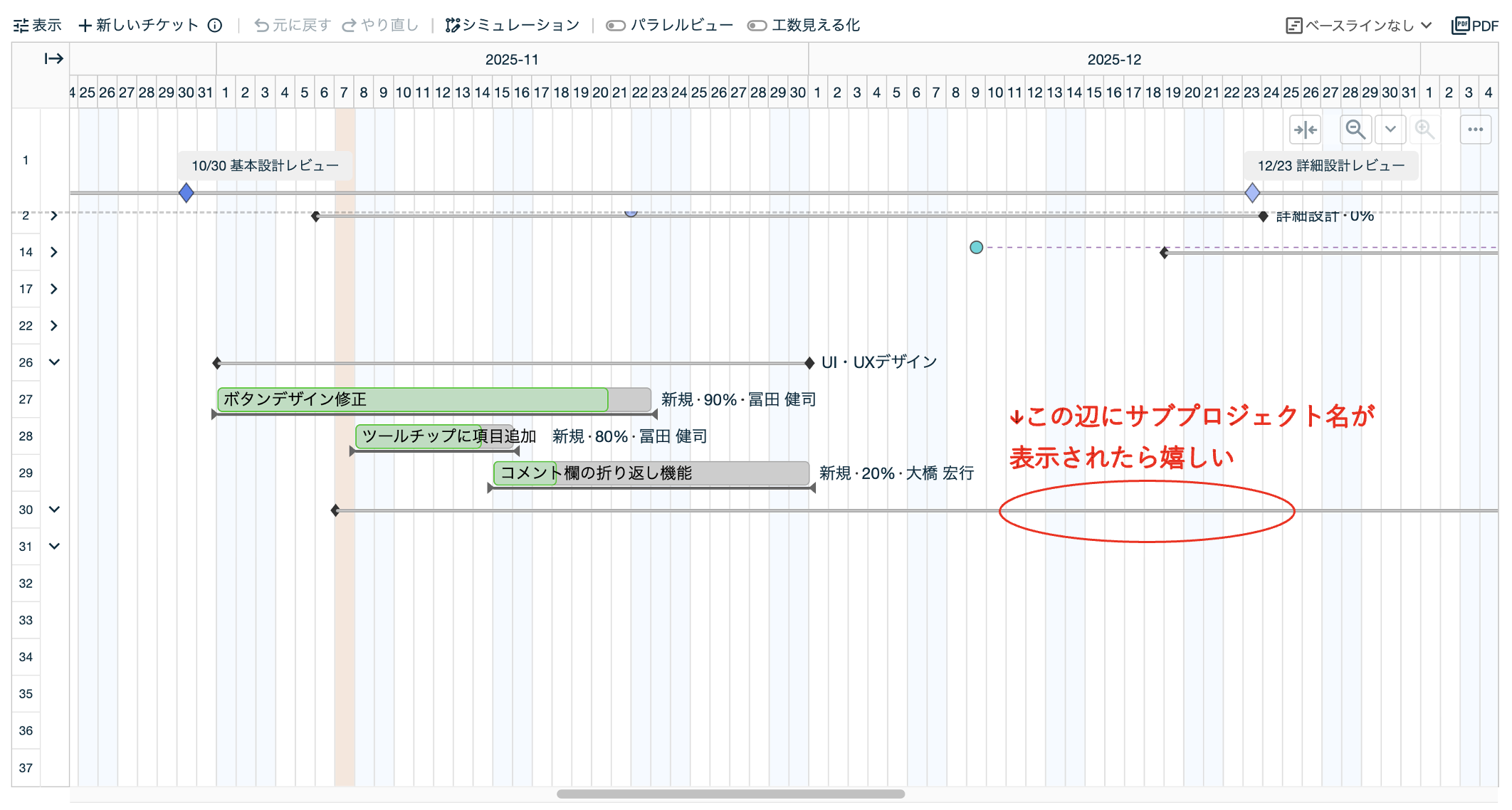The width and height of the screenshot is (1512, 810).
Task: Click the 新しいチケット info circle icon
Action: pyautogui.click(x=215, y=26)
